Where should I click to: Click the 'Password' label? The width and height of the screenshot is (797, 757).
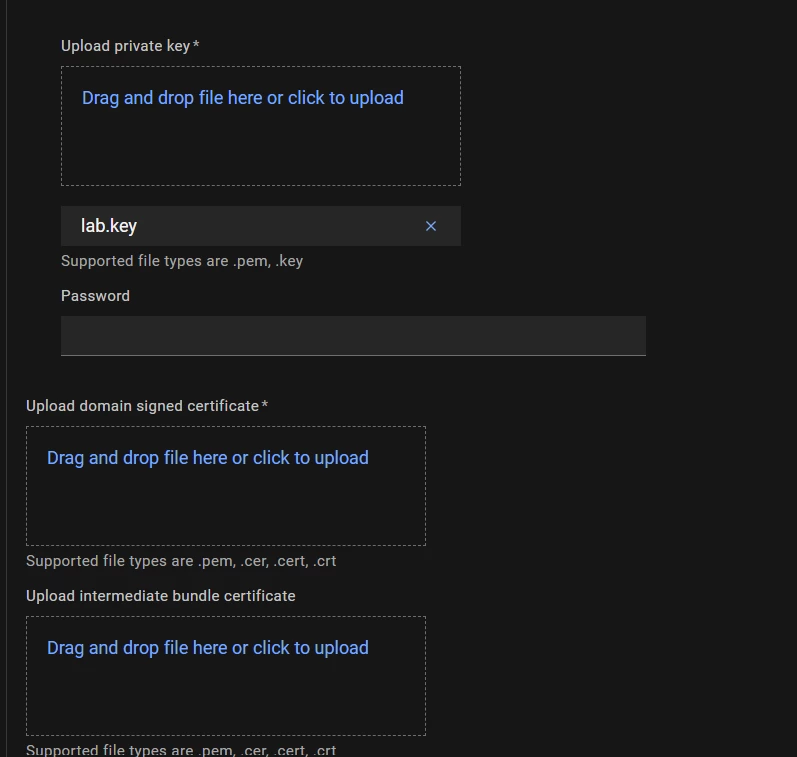95,296
